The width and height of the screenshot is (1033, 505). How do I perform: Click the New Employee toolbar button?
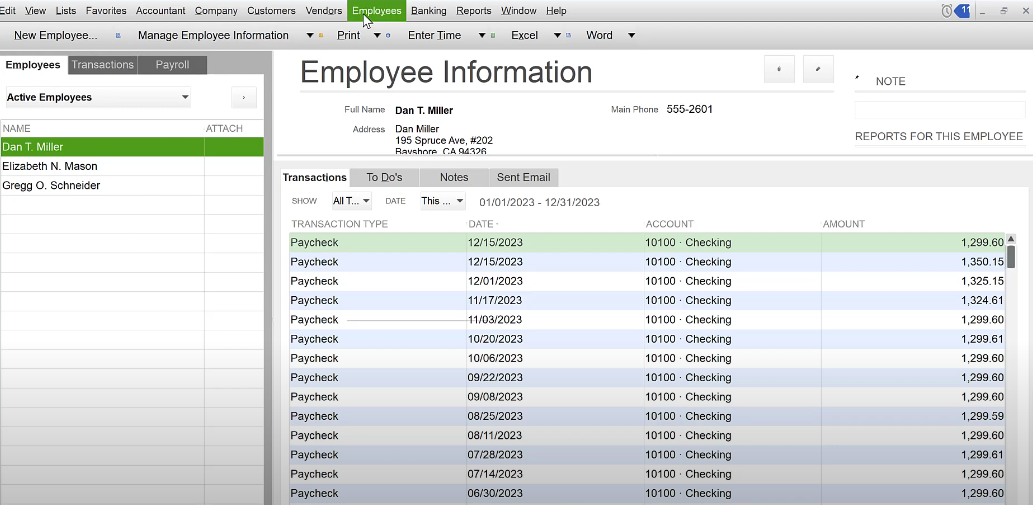tap(56, 35)
